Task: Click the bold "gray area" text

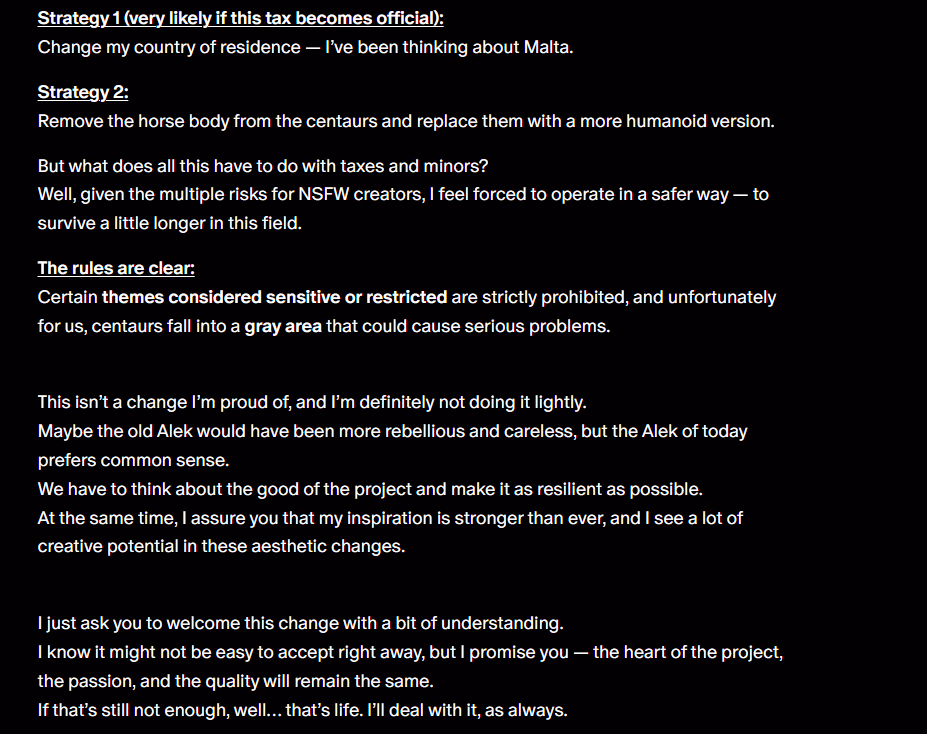Action: pos(283,326)
